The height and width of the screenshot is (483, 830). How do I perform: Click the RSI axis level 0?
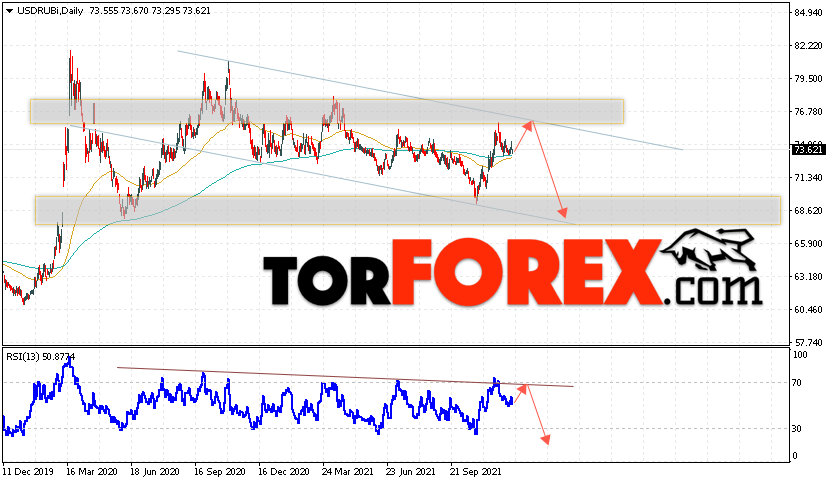795,456
